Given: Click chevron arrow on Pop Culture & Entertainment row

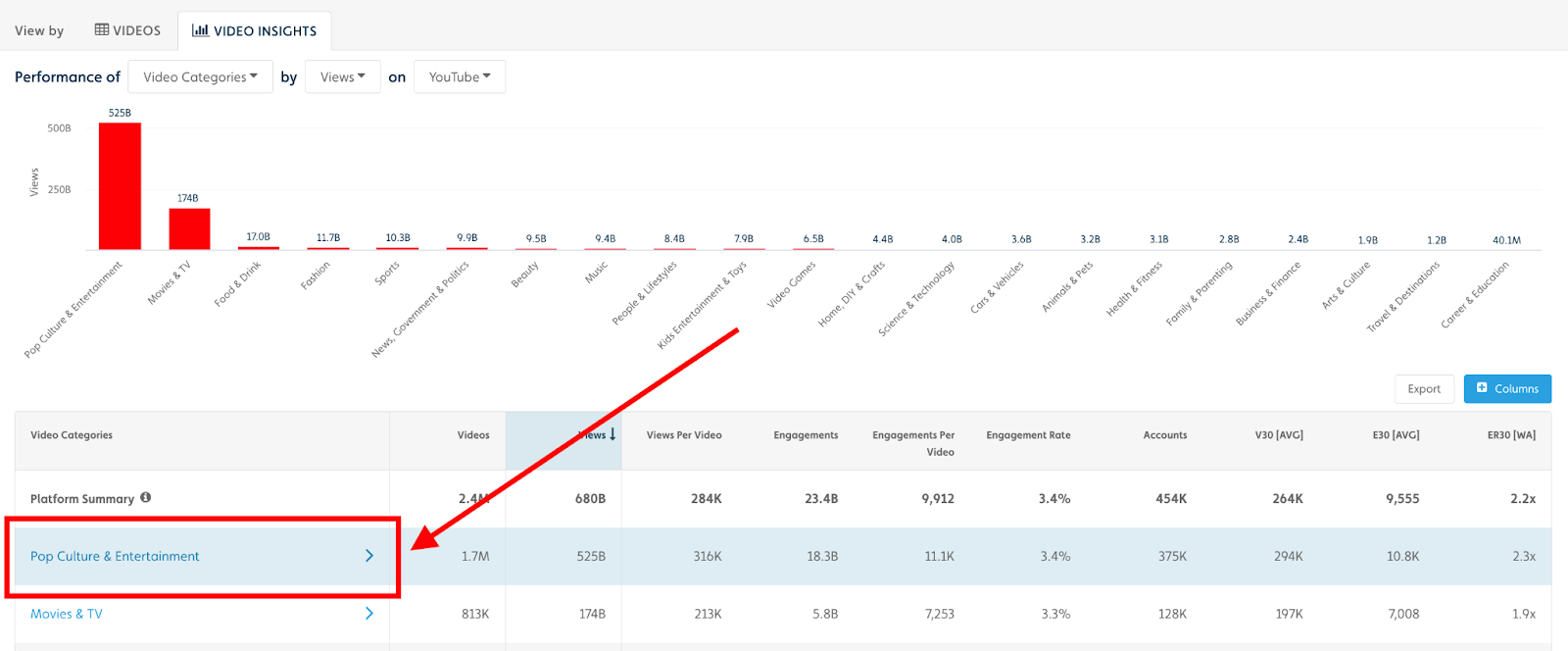Looking at the screenshot, I should click(x=369, y=556).
